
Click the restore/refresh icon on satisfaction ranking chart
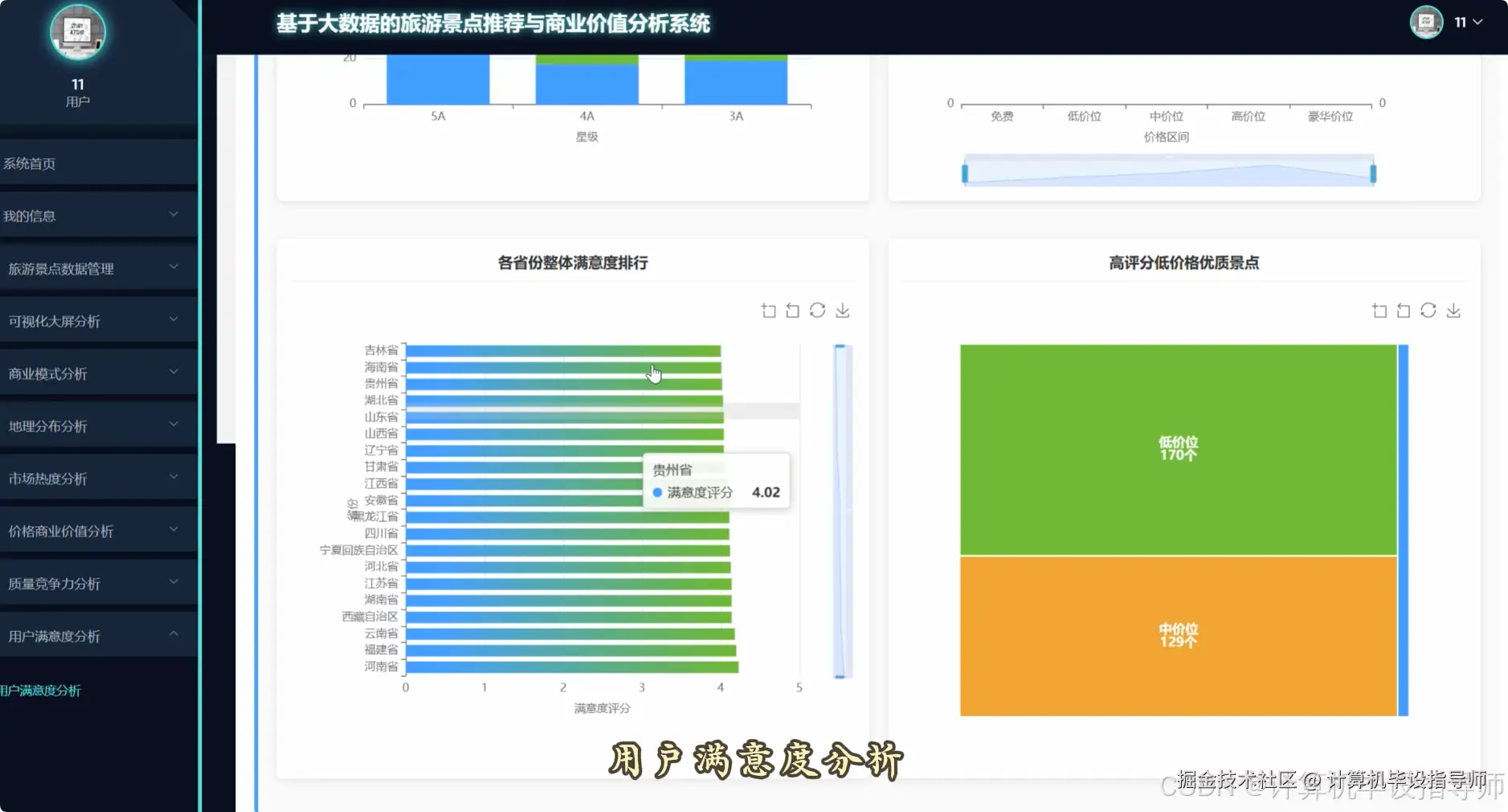818,310
